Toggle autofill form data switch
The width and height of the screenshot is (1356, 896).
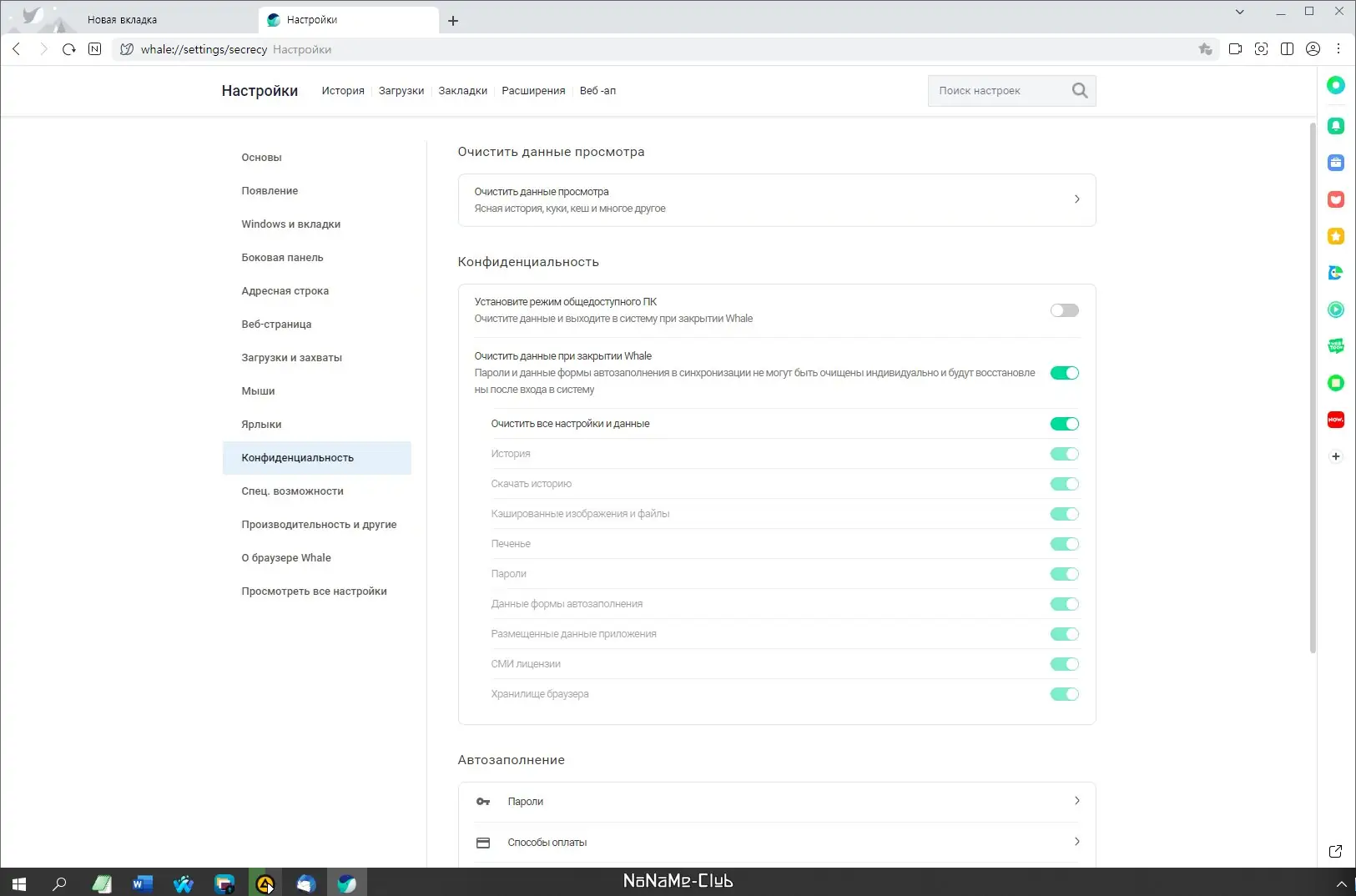[1065, 604]
